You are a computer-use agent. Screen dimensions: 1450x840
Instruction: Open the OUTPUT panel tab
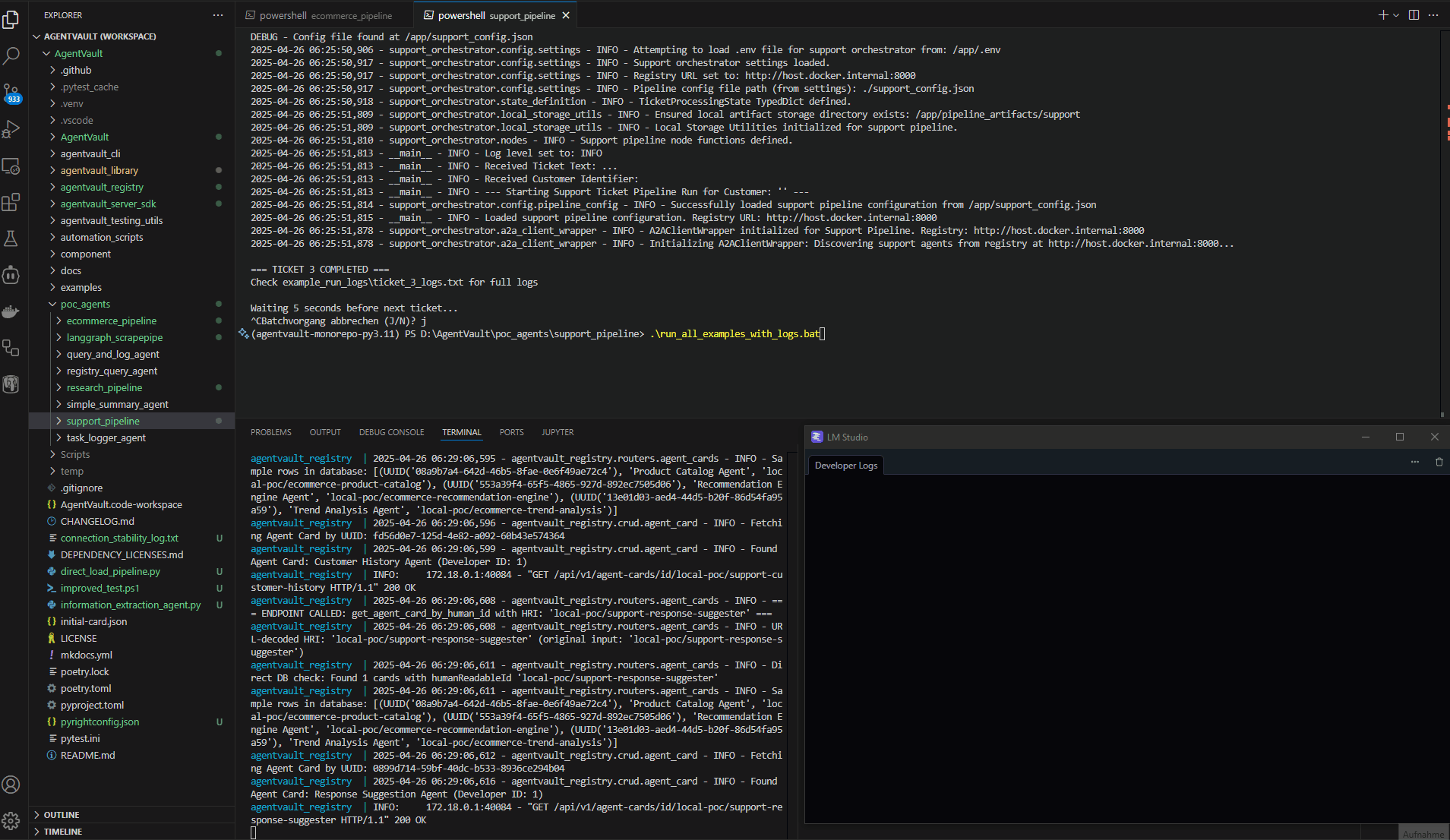pos(325,432)
